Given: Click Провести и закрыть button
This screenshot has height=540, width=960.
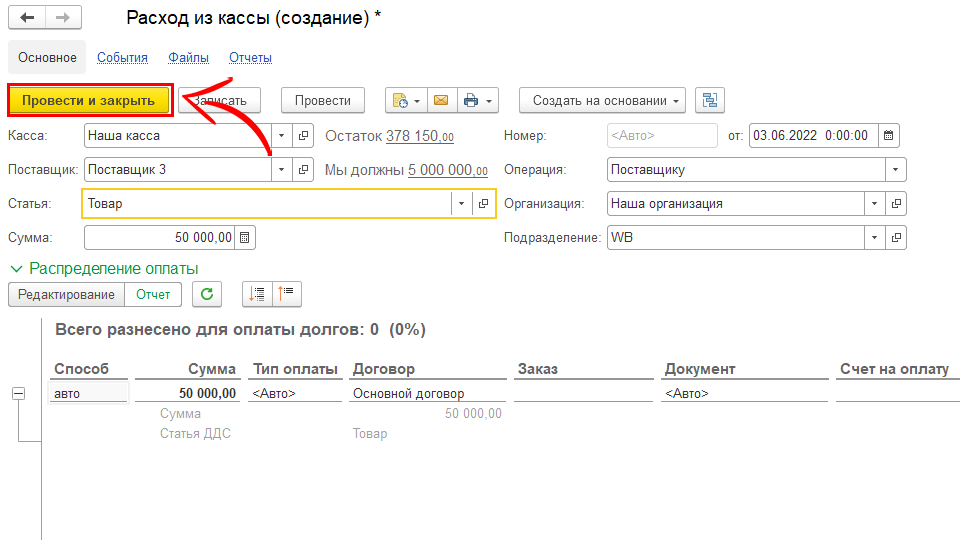Looking at the screenshot, I should tap(89, 100).
